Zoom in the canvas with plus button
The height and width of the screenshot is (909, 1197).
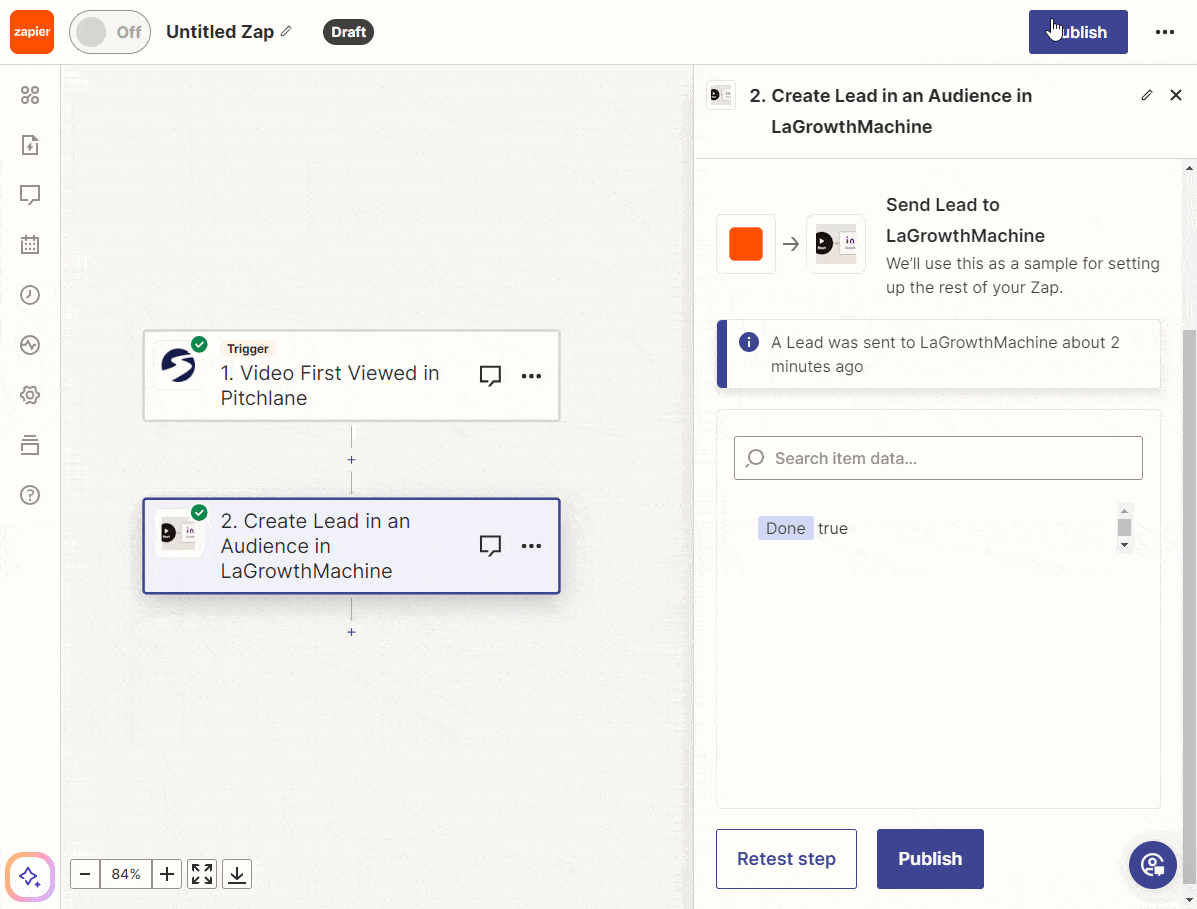(166, 874)
